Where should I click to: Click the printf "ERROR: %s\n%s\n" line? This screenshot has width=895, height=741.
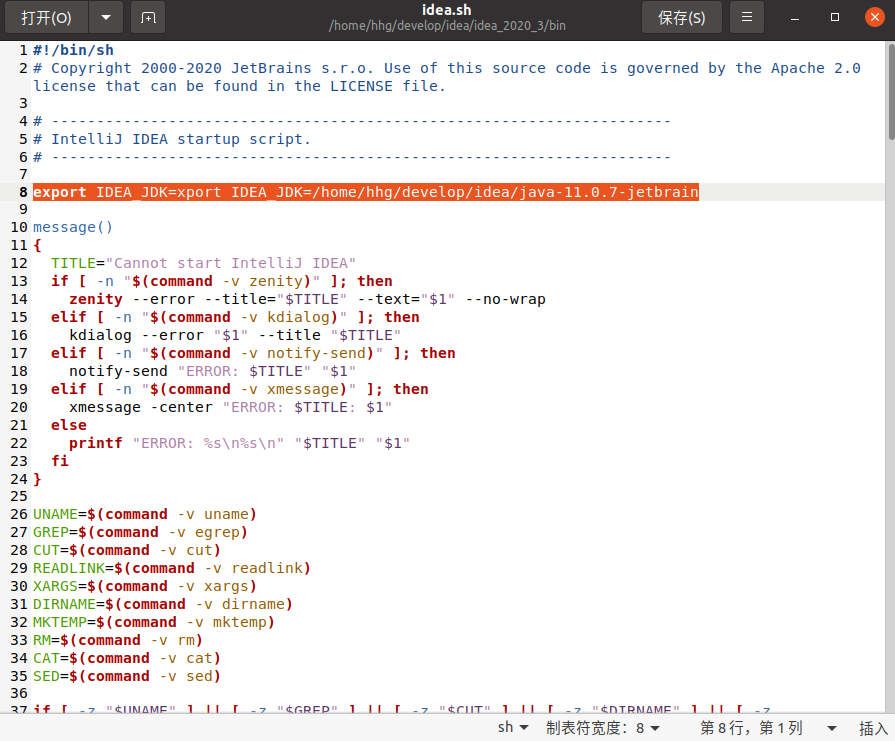click(239, 443)
